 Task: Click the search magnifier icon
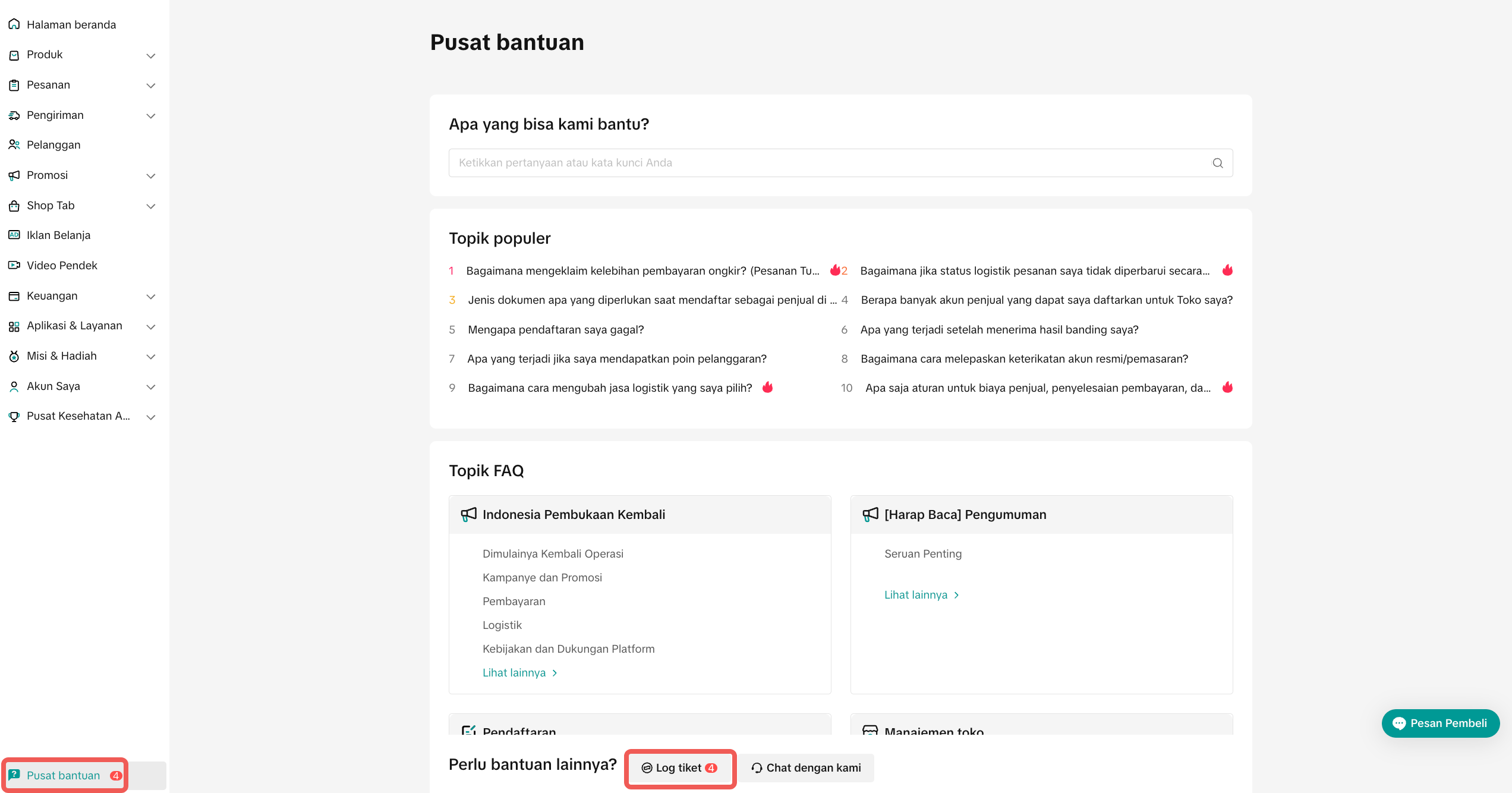(x=1217, y=163)
